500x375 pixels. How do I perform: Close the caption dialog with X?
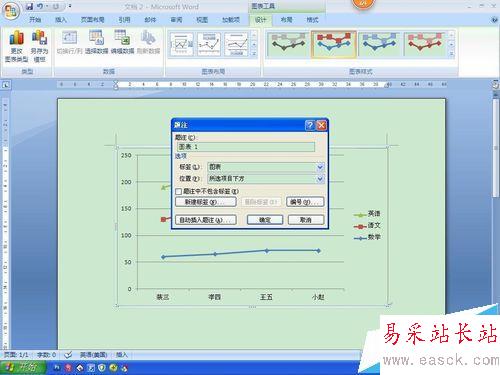(x=321, y=125)
